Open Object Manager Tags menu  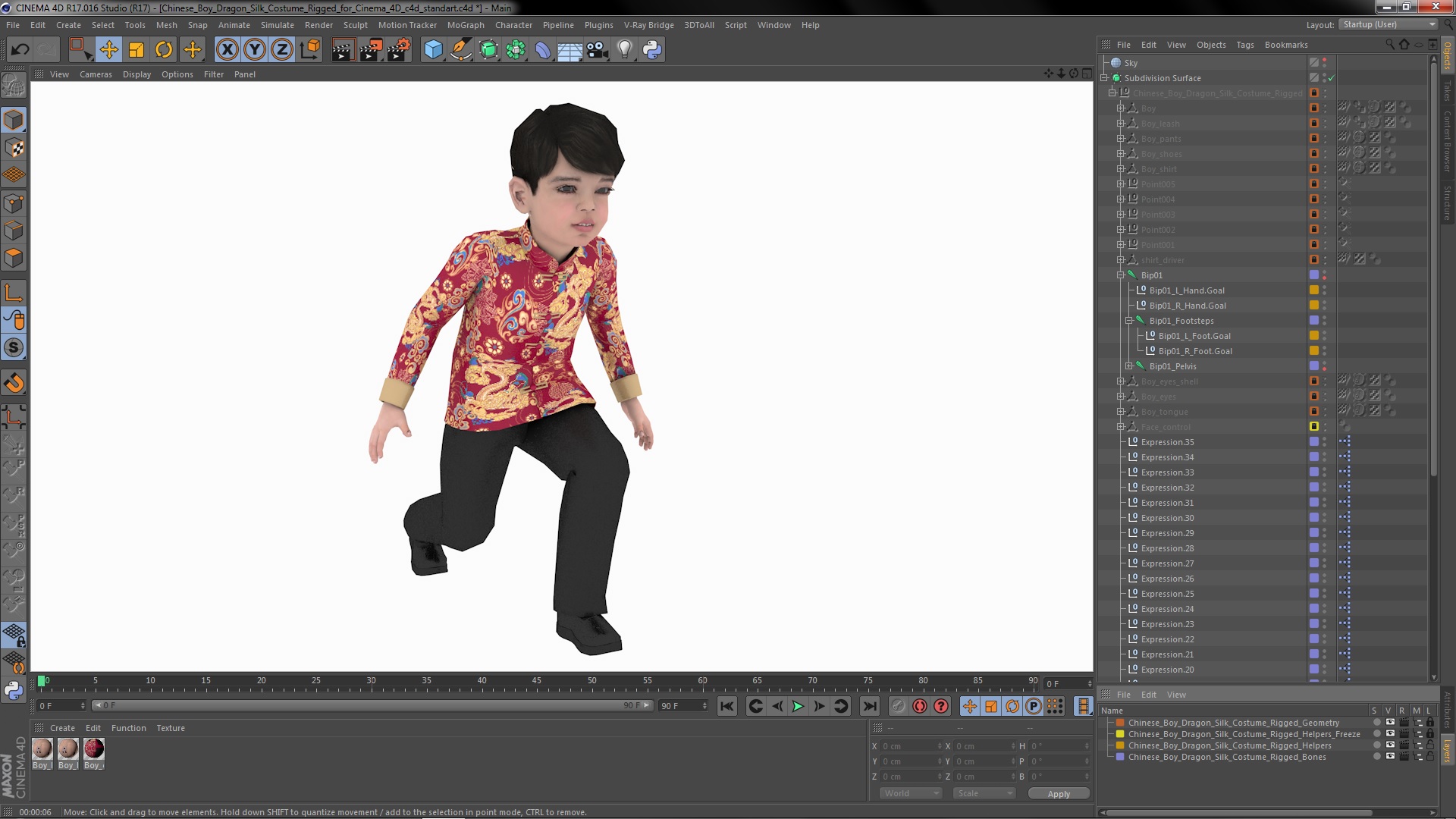pyautogui.click(x=1245, y=45)
